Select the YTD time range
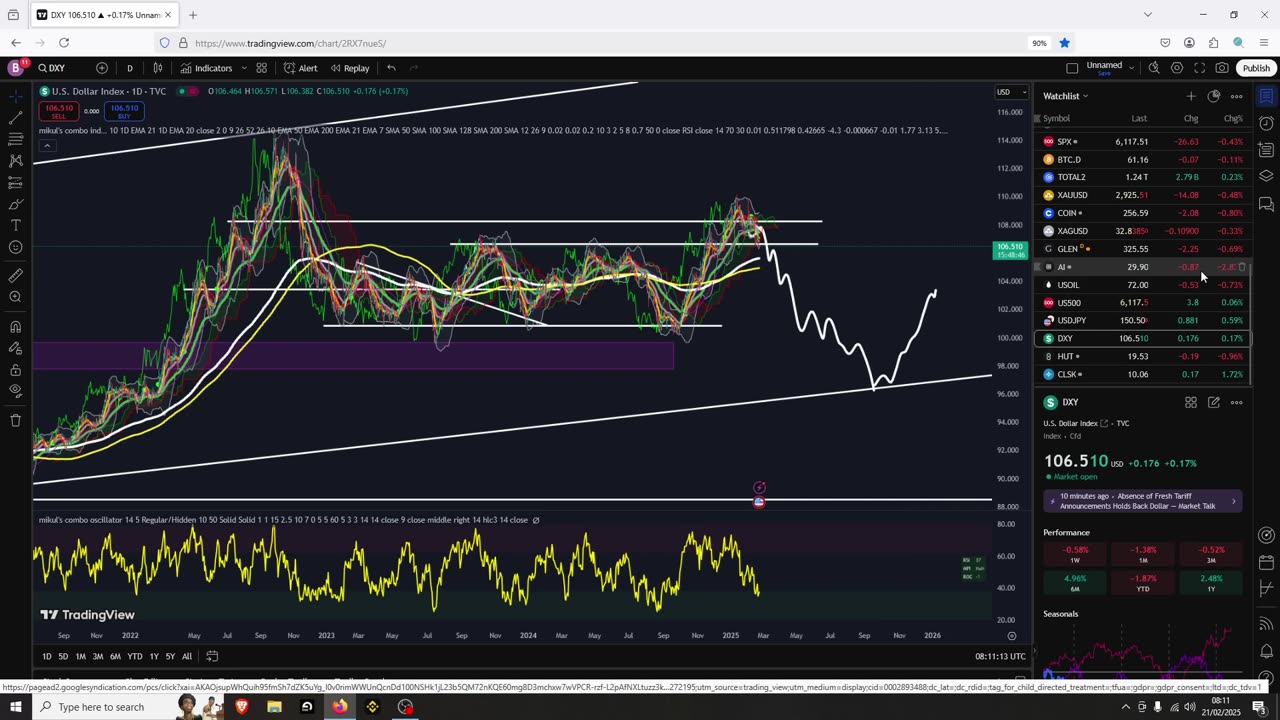 (x=134, y=656)
